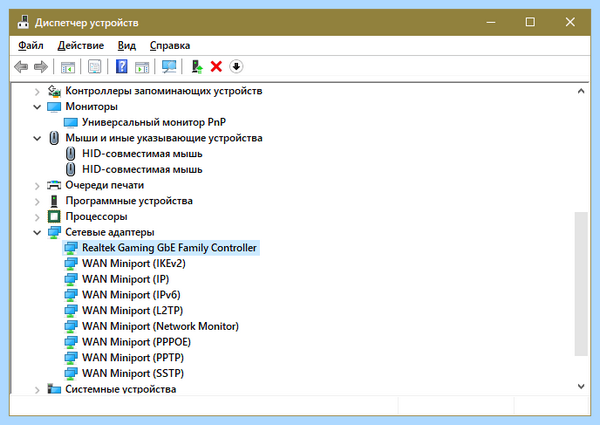The height and width of the screenshot is (425, 600).
Task: Click the Сетевые адаптеры label
Action: (110, 232)
